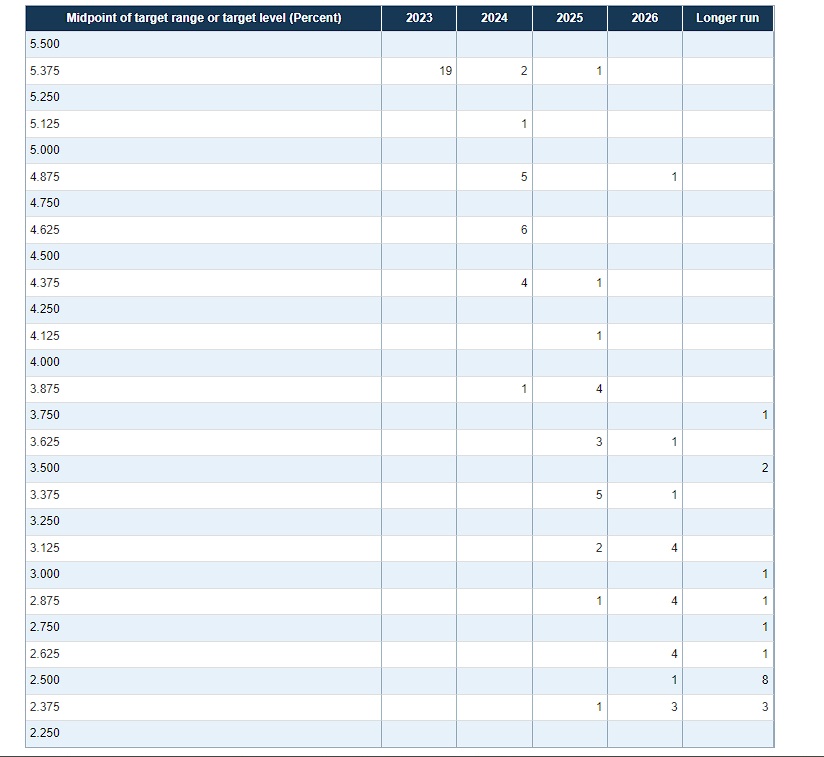Viewport: 824px width, 757px height.
Task: Click the value 6 in 4.625 row
Action: [x=524, y=230]
